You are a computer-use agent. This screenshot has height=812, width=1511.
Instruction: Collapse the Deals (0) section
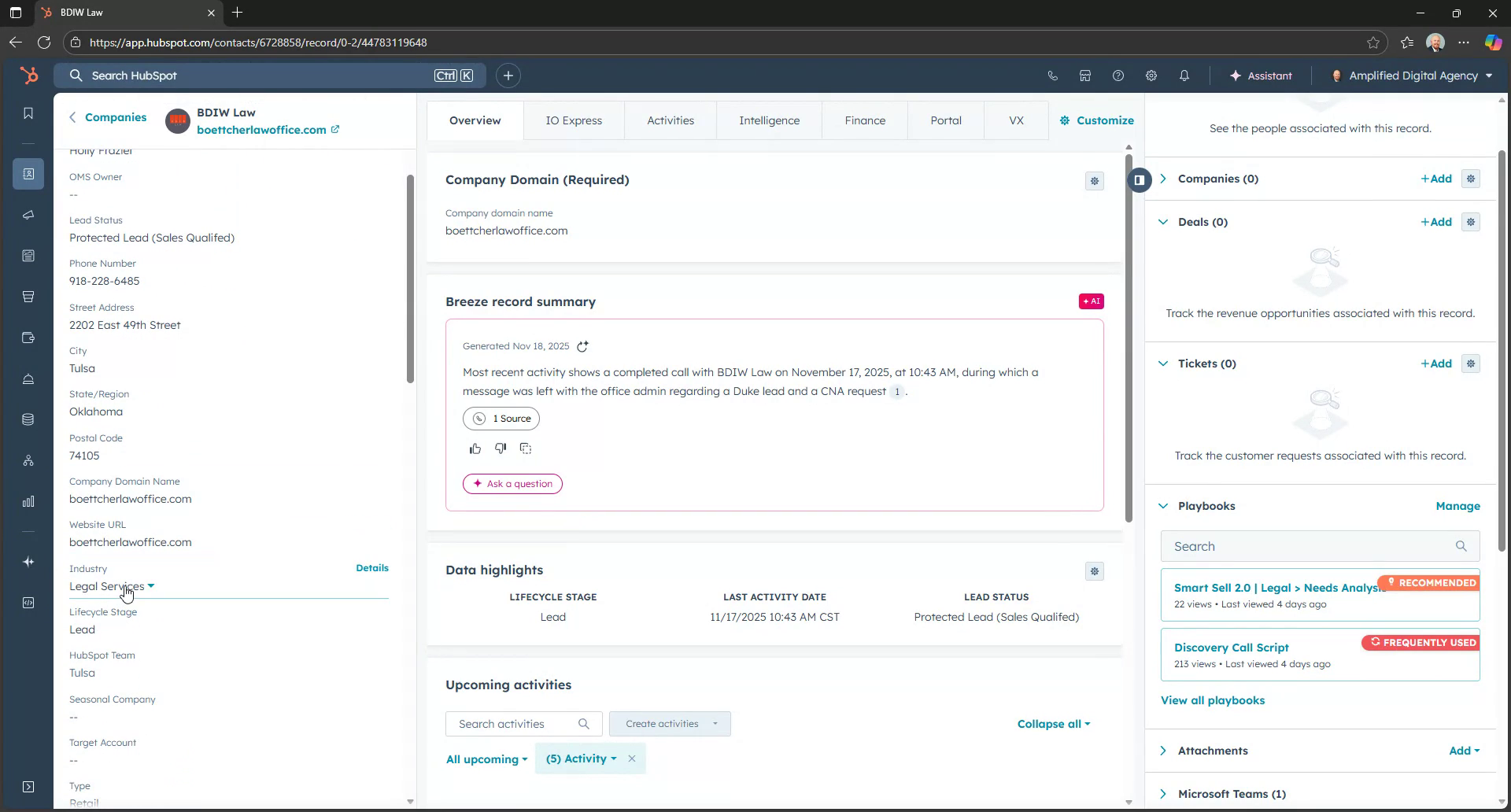point(1163,221)
